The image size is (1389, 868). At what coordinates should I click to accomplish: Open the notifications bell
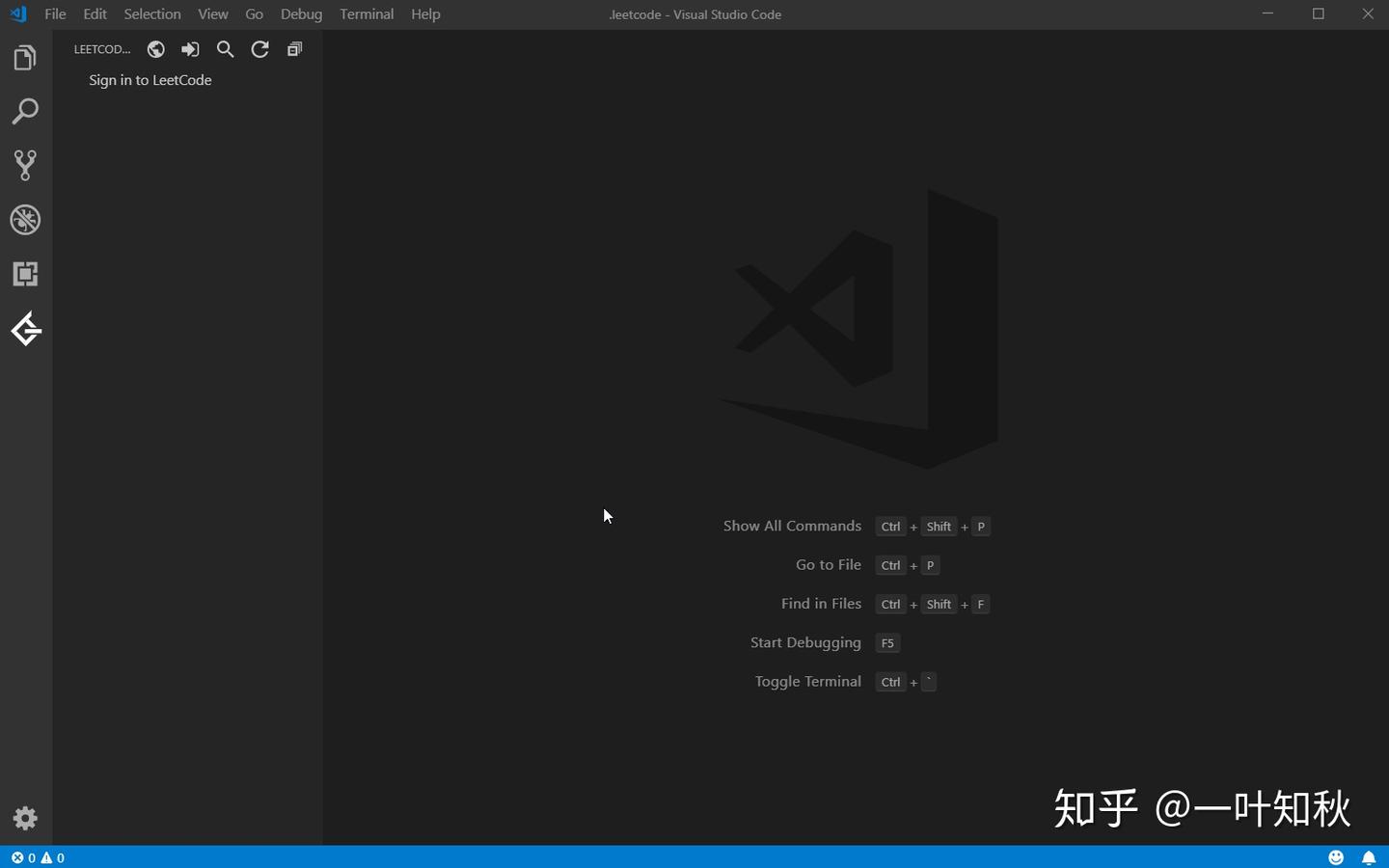pos(1369,857)
